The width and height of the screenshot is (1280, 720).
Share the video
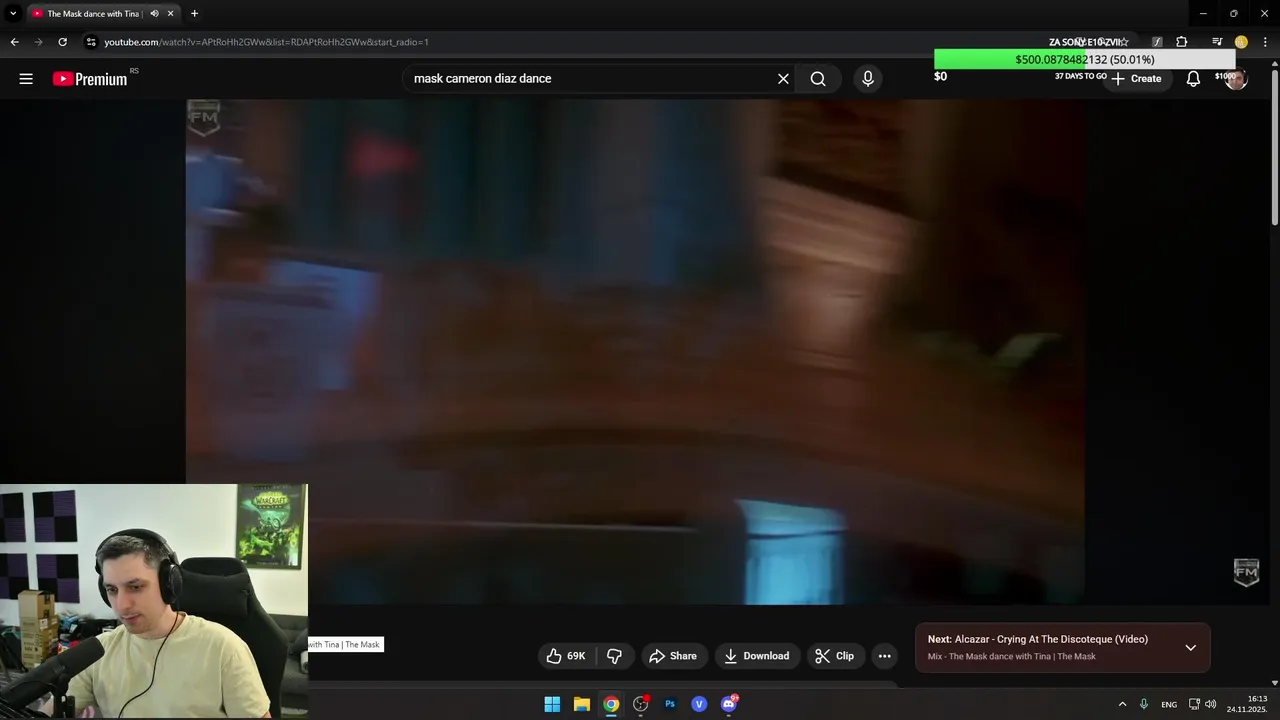[672, 656]
